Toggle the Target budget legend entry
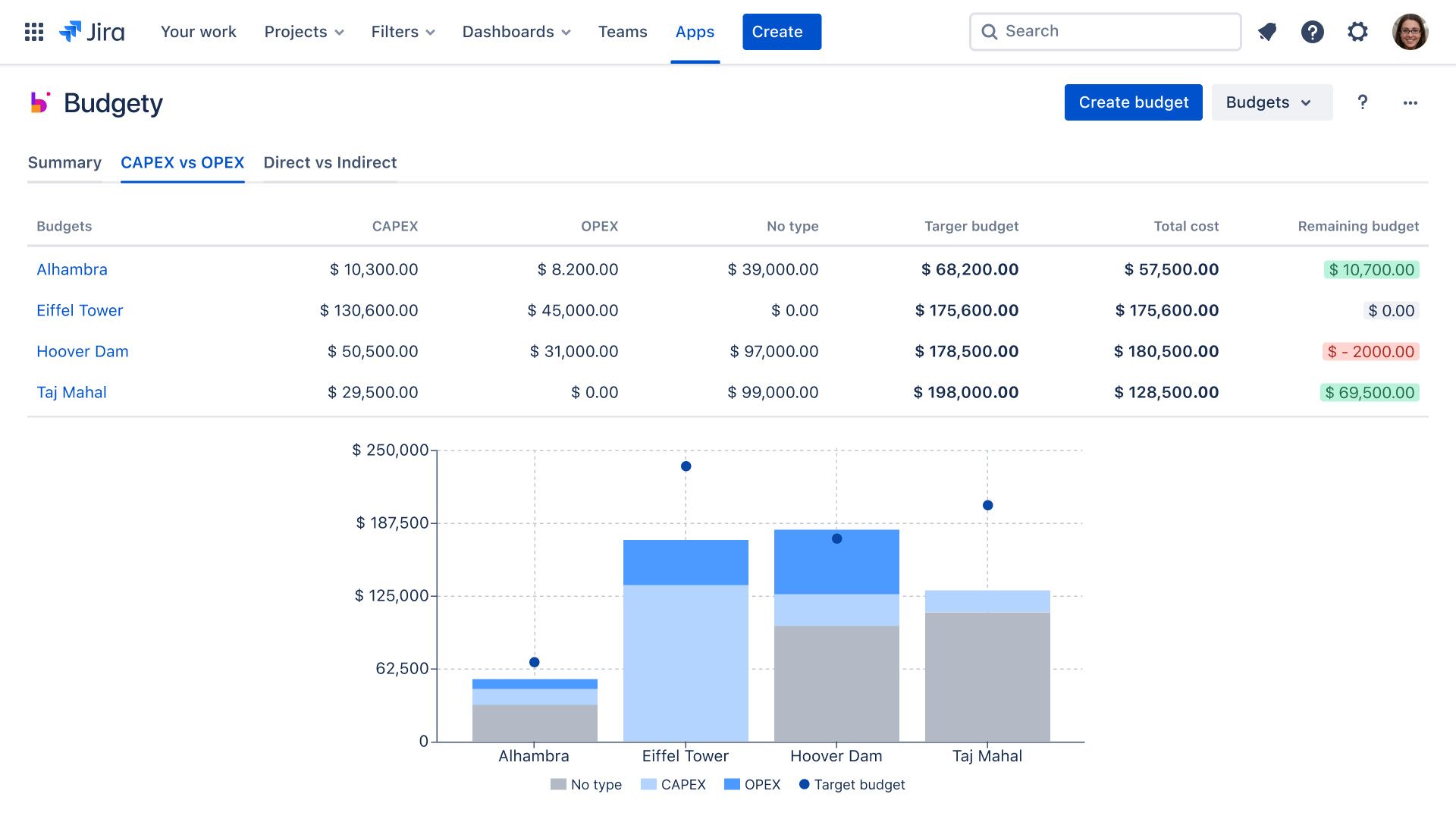1456x819 pixels. click(x=852, y=785)
